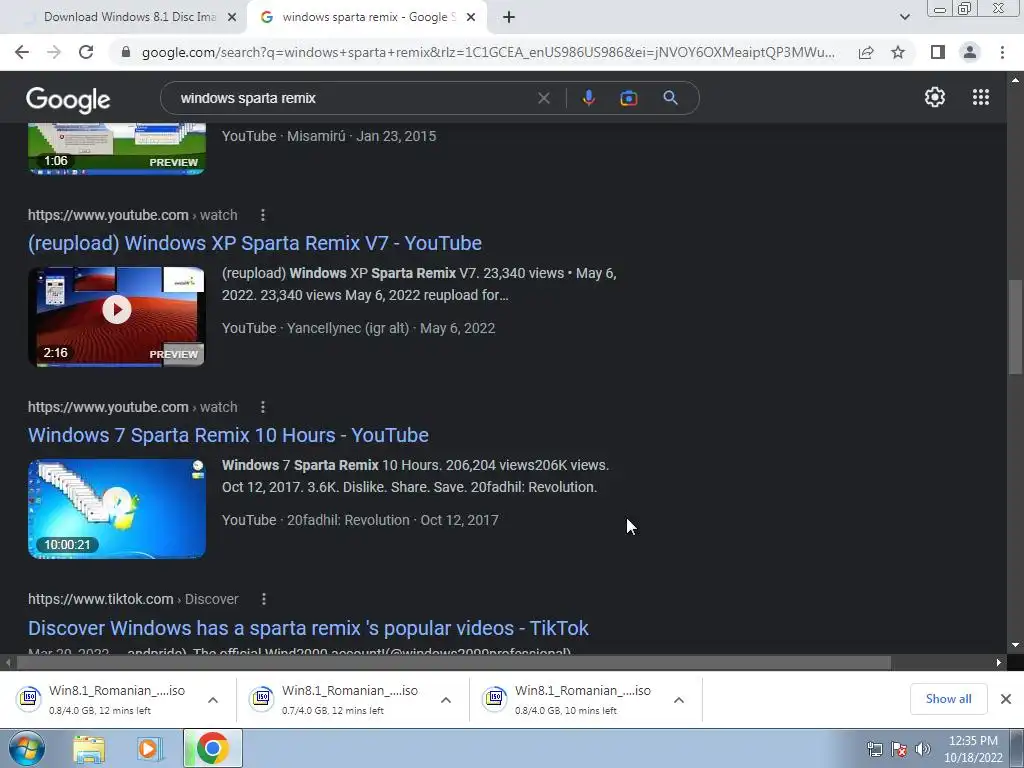
Task: Click the forward navigation arrow
Action: point(54,52)
